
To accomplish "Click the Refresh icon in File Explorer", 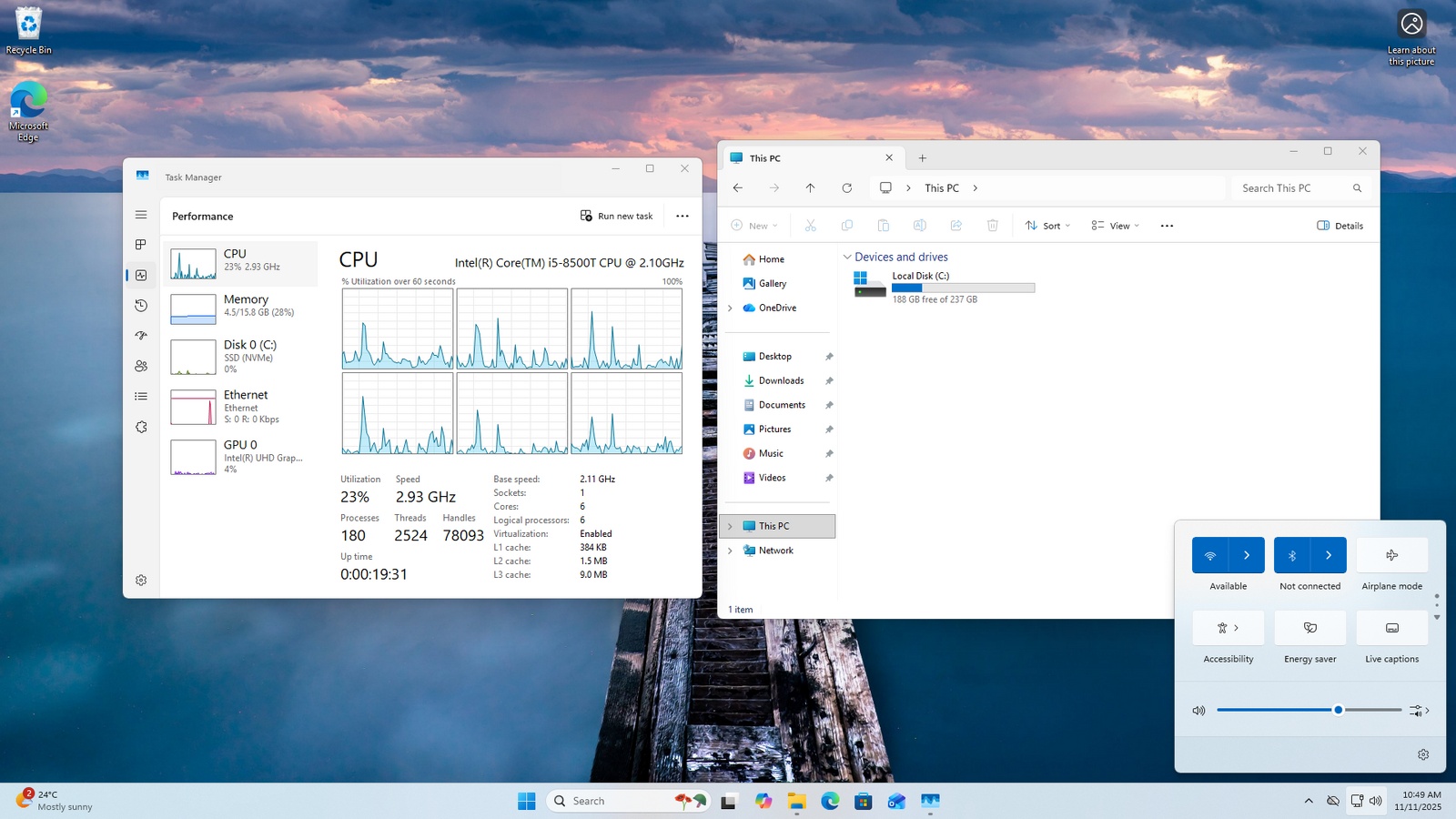I will pos(846,188).
